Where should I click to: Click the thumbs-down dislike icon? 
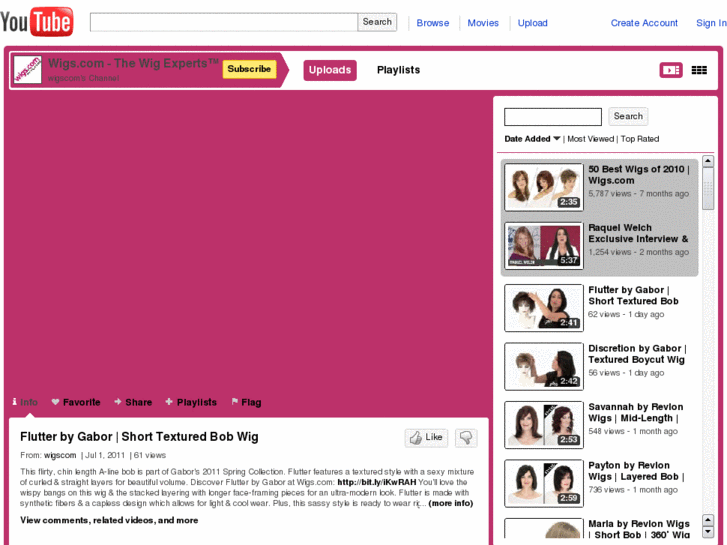click(x=466, y=437)
